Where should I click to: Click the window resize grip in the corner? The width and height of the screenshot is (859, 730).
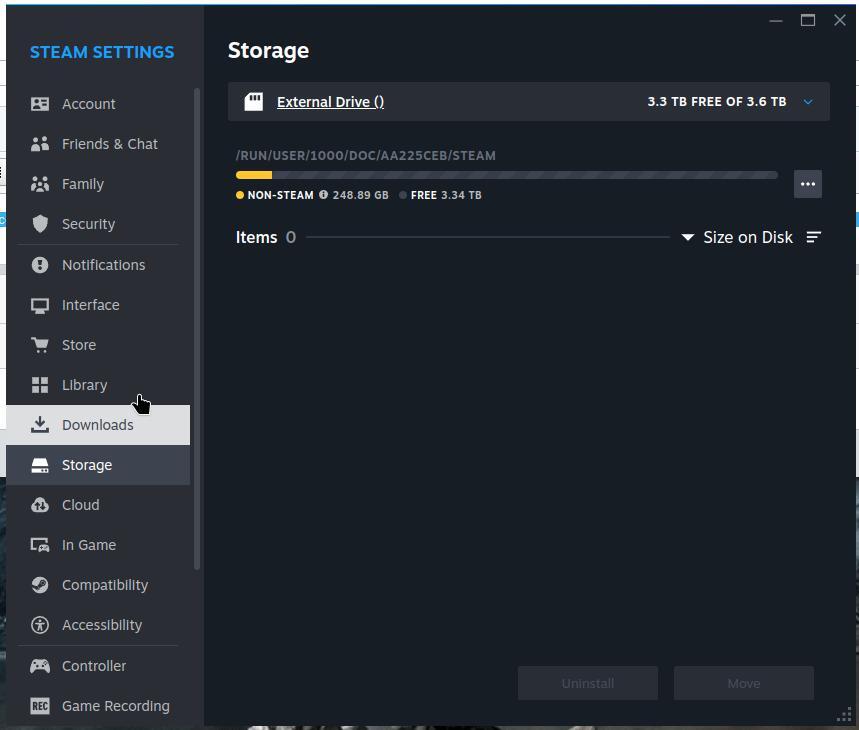tap(844, 715)
